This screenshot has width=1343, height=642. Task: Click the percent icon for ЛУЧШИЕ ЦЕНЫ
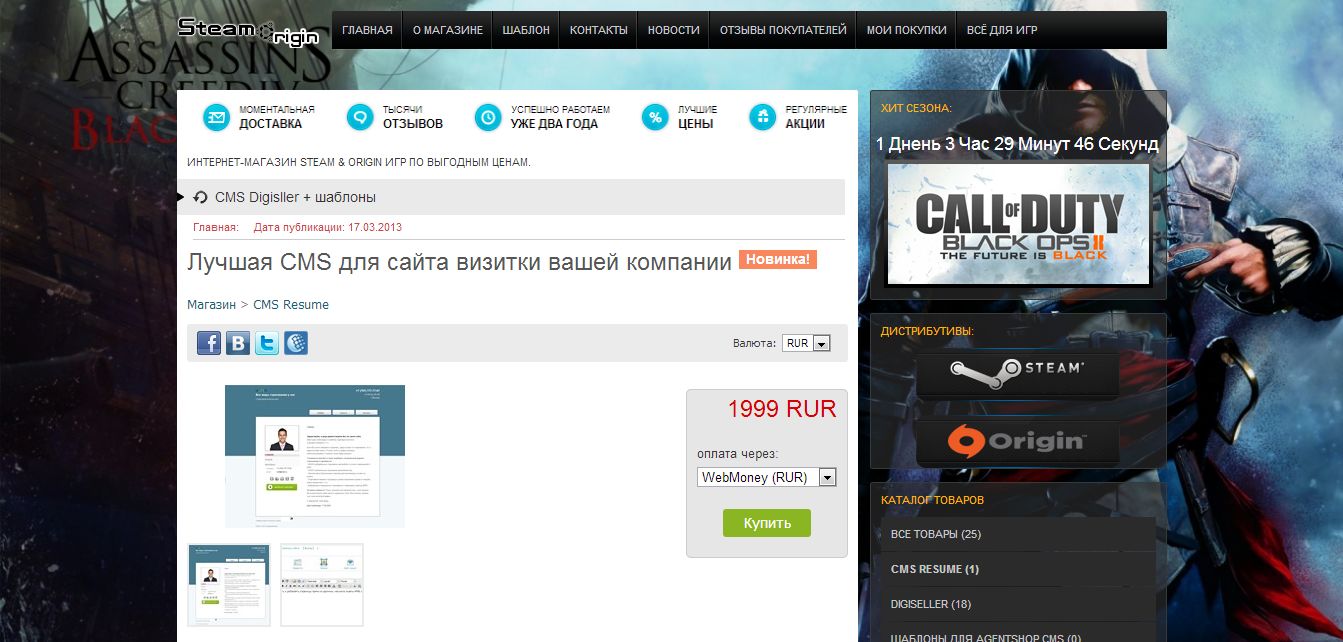point(655,117)
